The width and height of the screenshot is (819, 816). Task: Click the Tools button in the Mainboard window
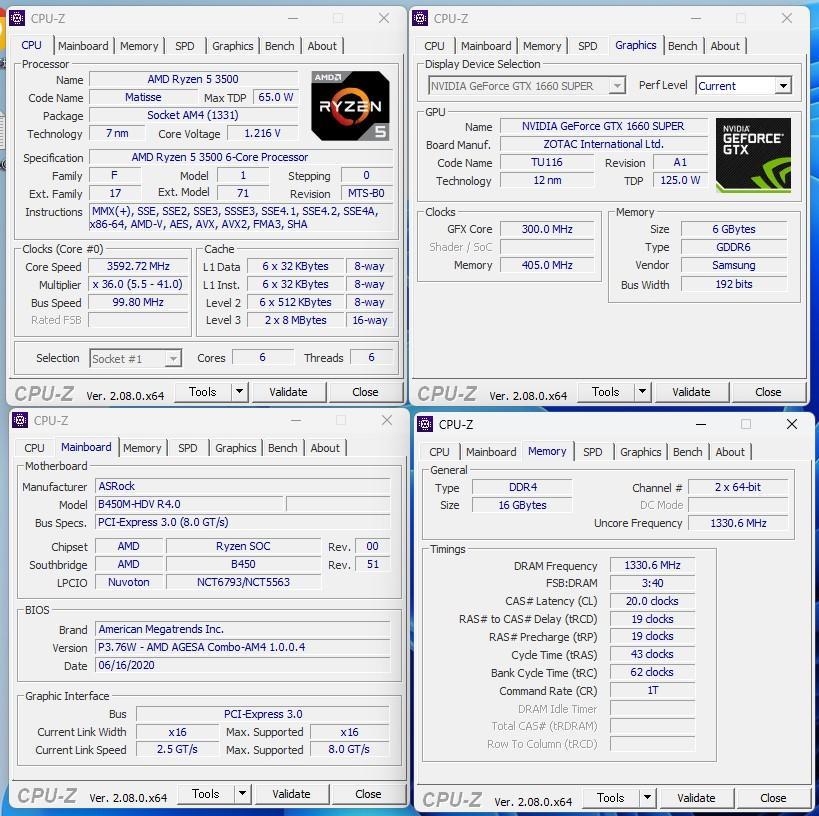point(206,794)
